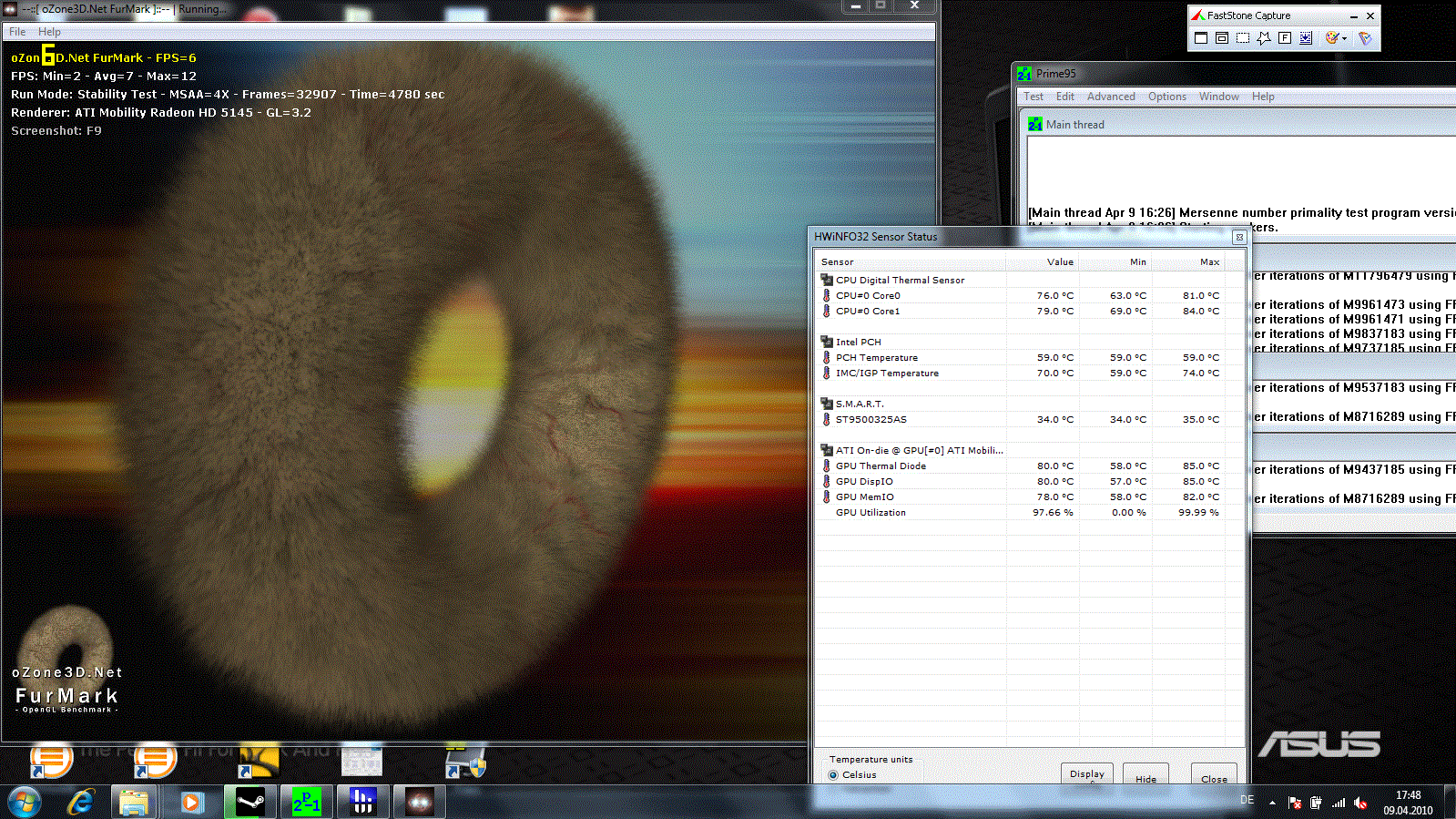Click DE language indicator
Viewport: 1456px width, 819px height.
[x=1247, y=800]
